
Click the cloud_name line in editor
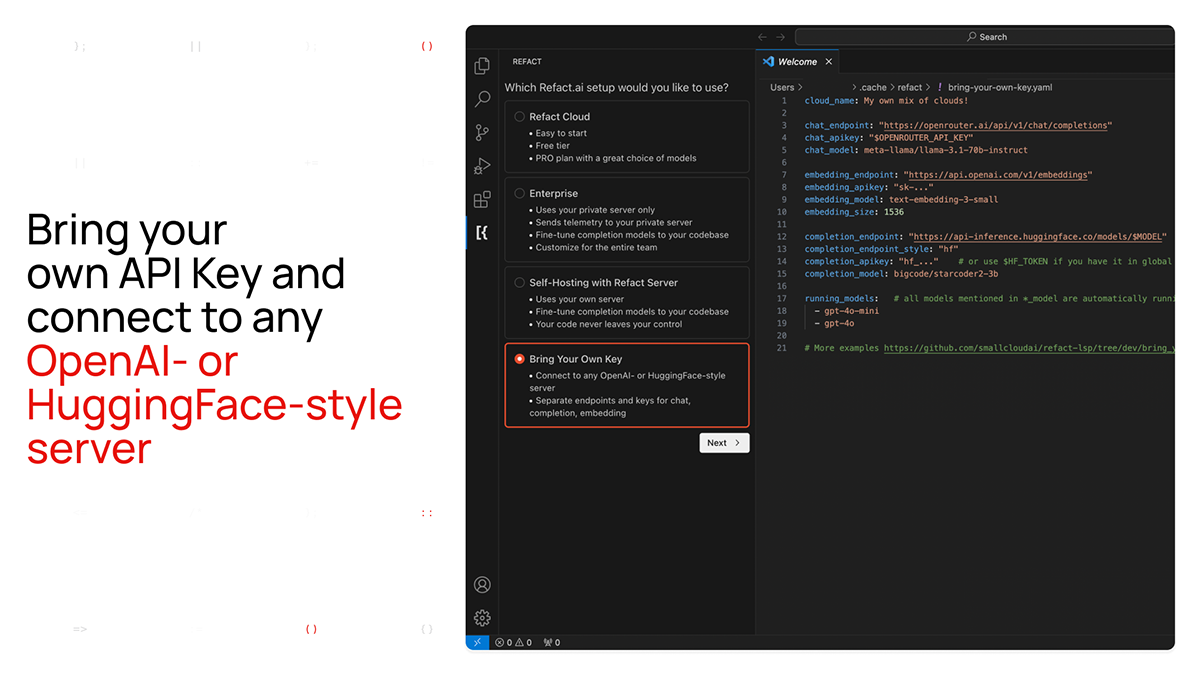tap(886, 101)
